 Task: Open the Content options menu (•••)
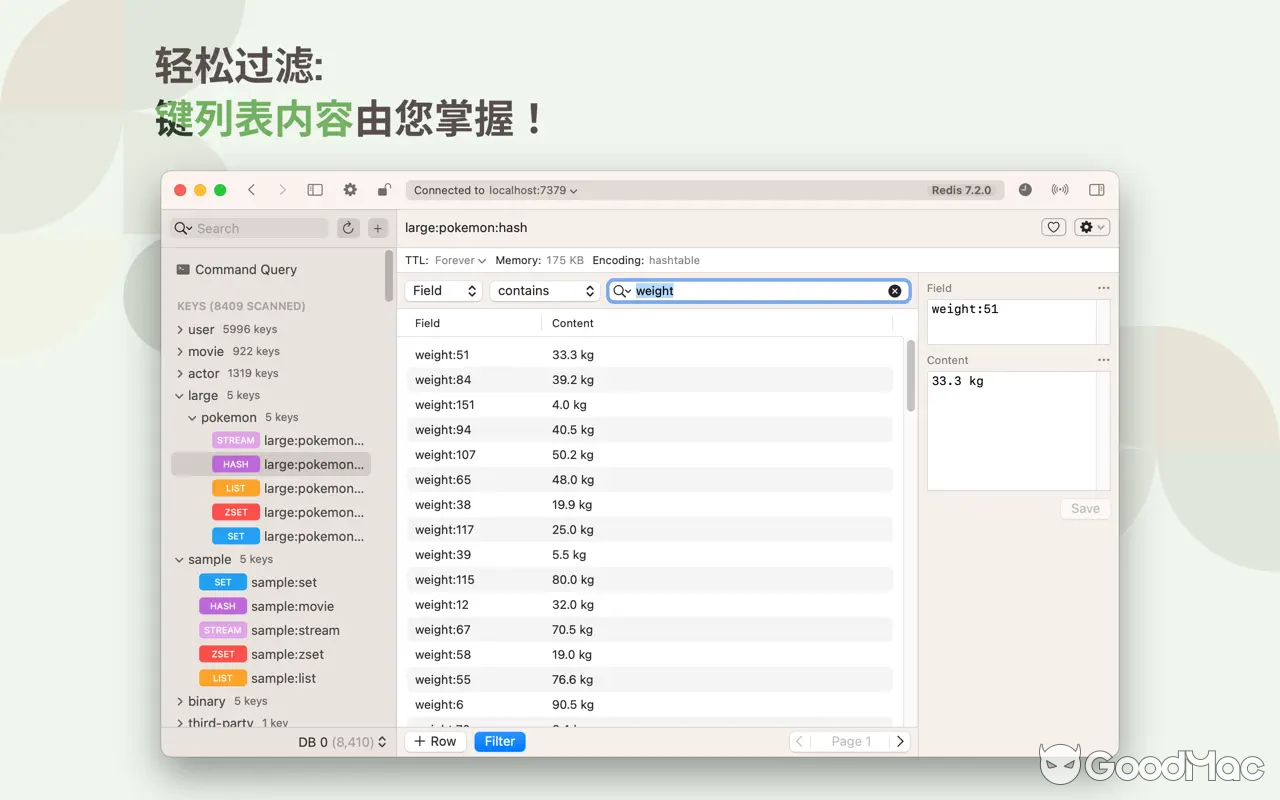[x=1103, y=359]
